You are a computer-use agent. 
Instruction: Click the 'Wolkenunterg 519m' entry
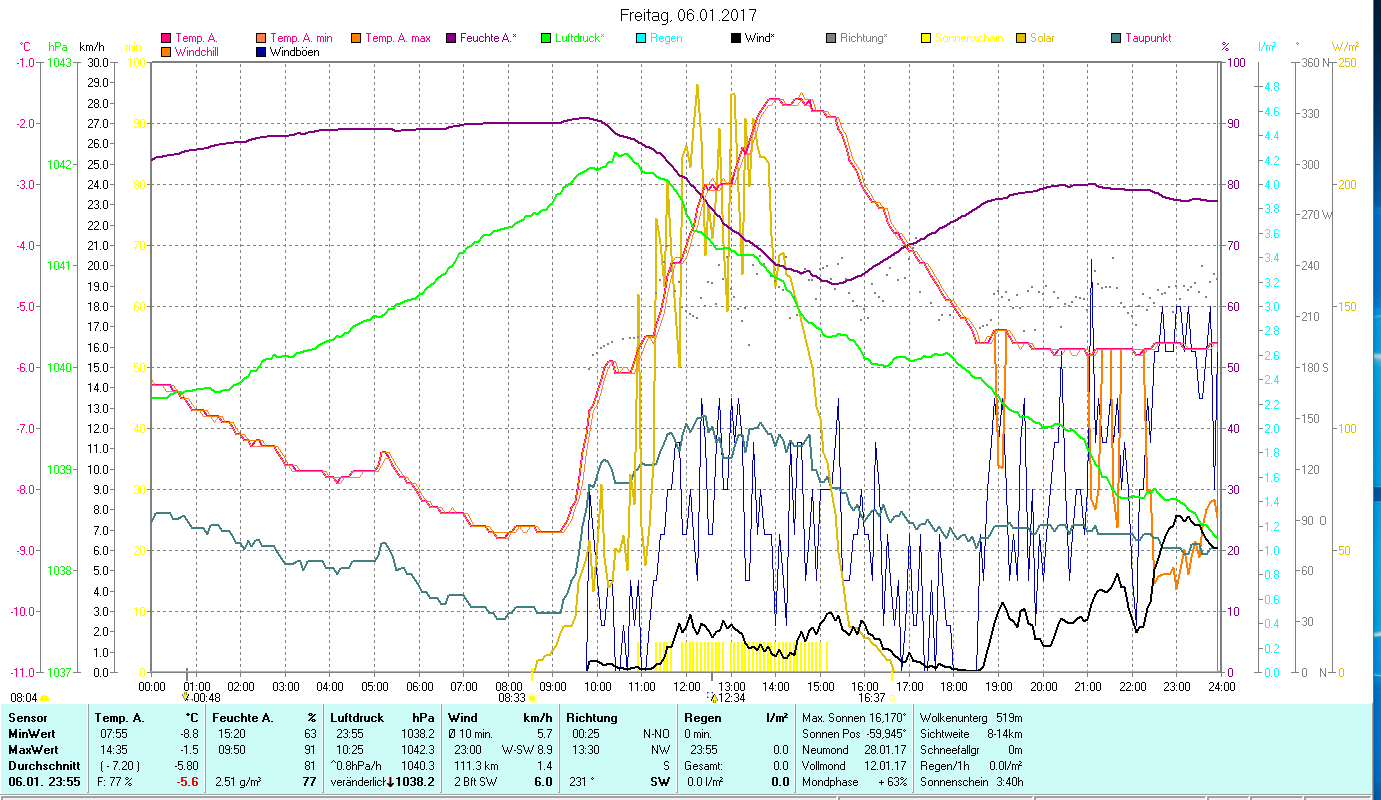[970, 718]
